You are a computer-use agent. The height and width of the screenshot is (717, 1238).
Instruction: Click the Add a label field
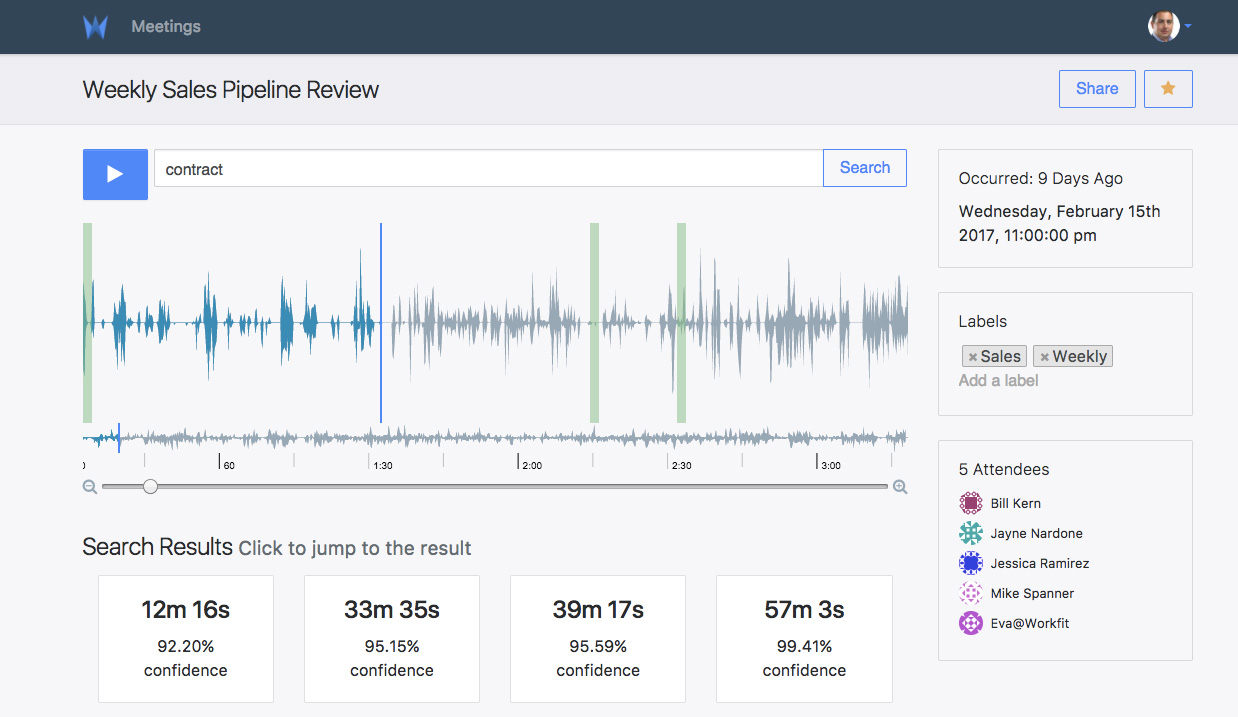pyautogui.click(x=999, y=381)
